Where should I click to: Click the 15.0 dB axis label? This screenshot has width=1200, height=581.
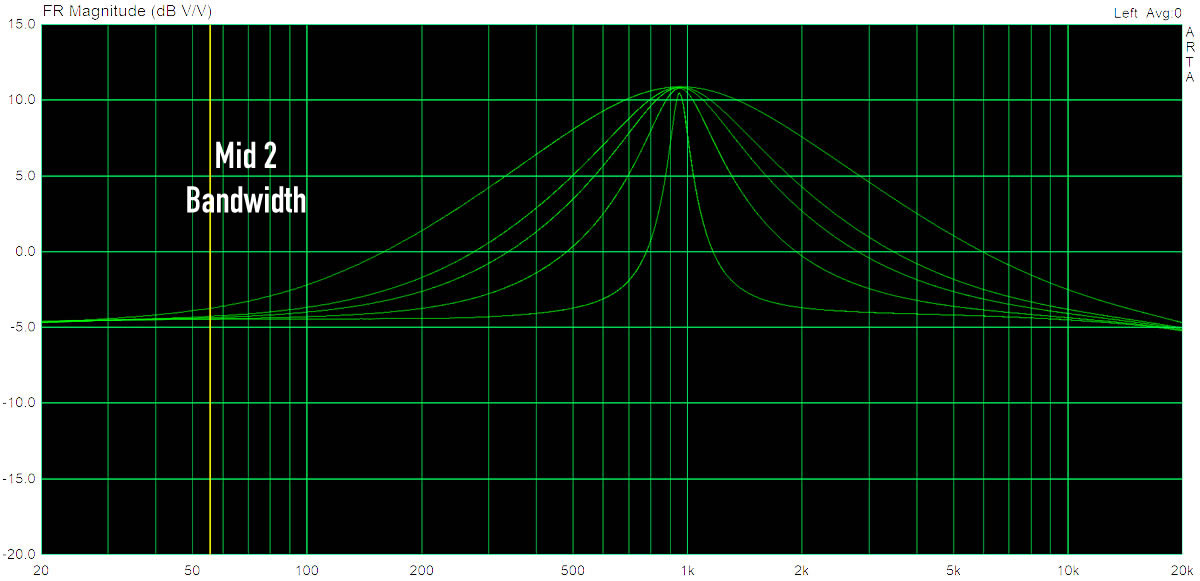(24, 25)
